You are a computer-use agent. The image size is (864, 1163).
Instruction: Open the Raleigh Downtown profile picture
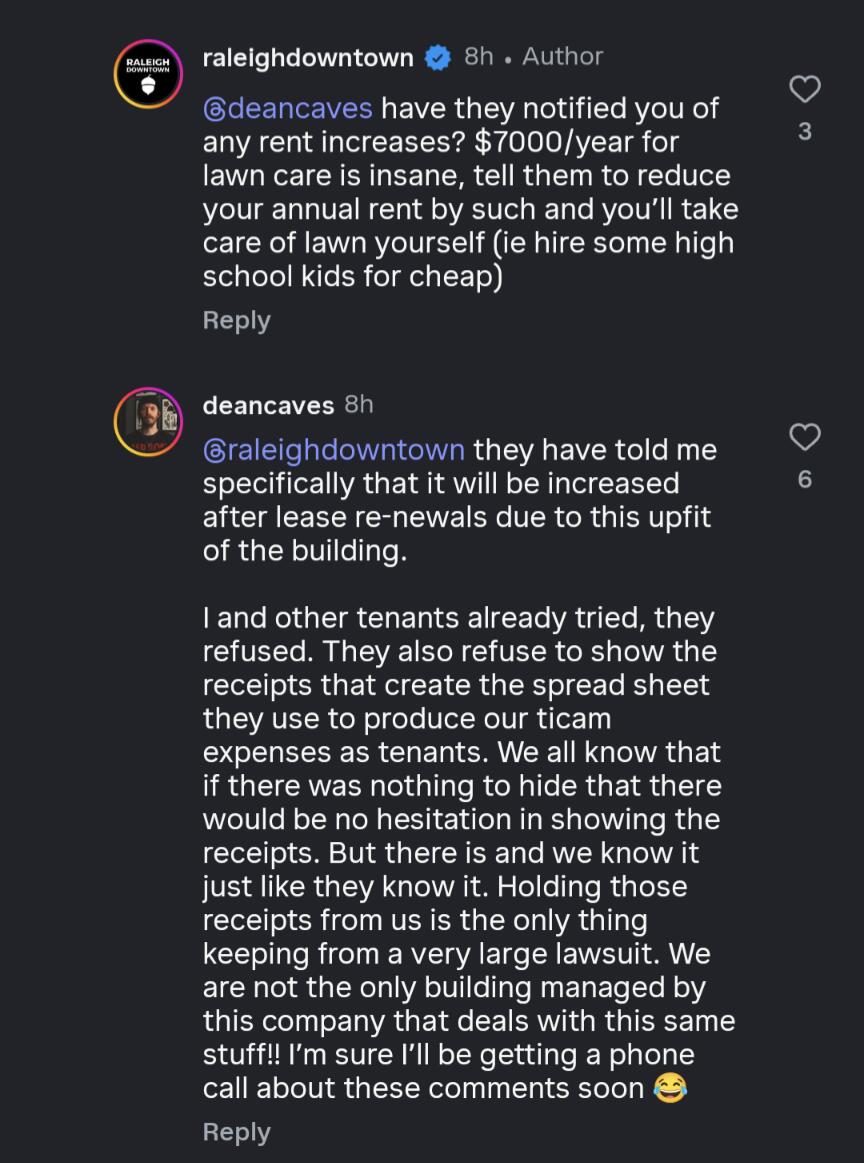pos(148,73)
